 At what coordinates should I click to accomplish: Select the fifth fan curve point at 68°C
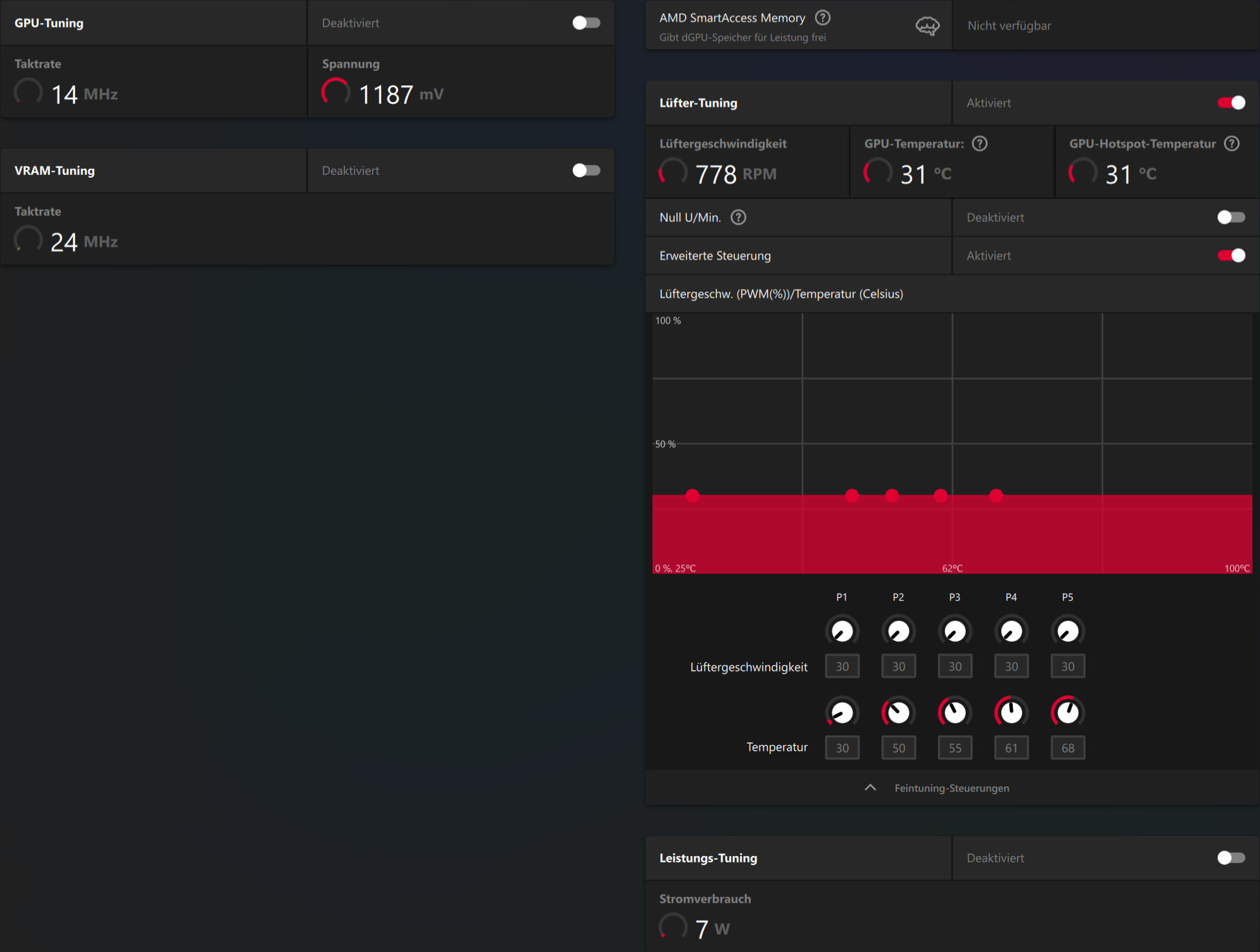click(996, 495)
